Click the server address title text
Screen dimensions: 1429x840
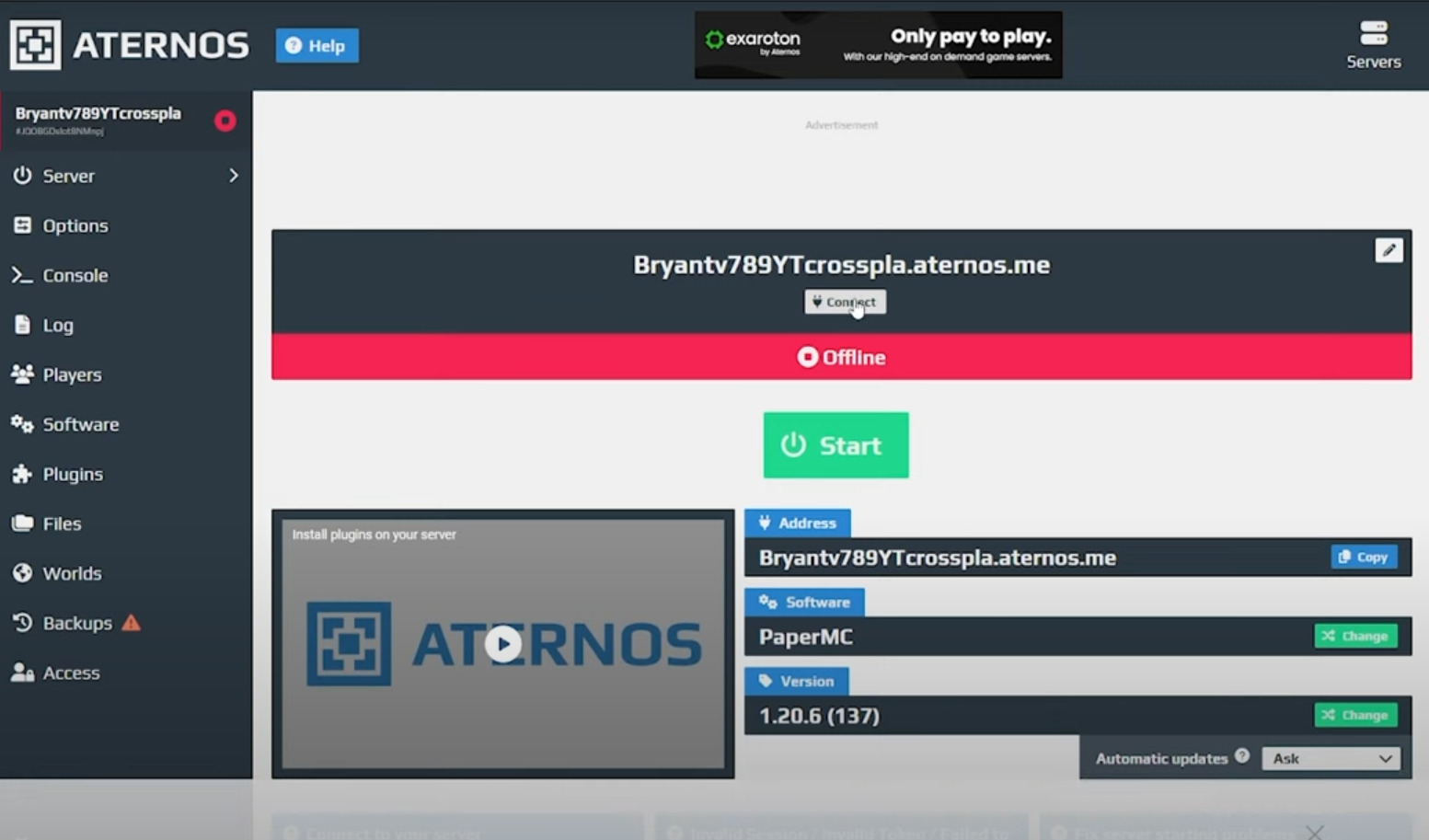click(x=841, y=265)
